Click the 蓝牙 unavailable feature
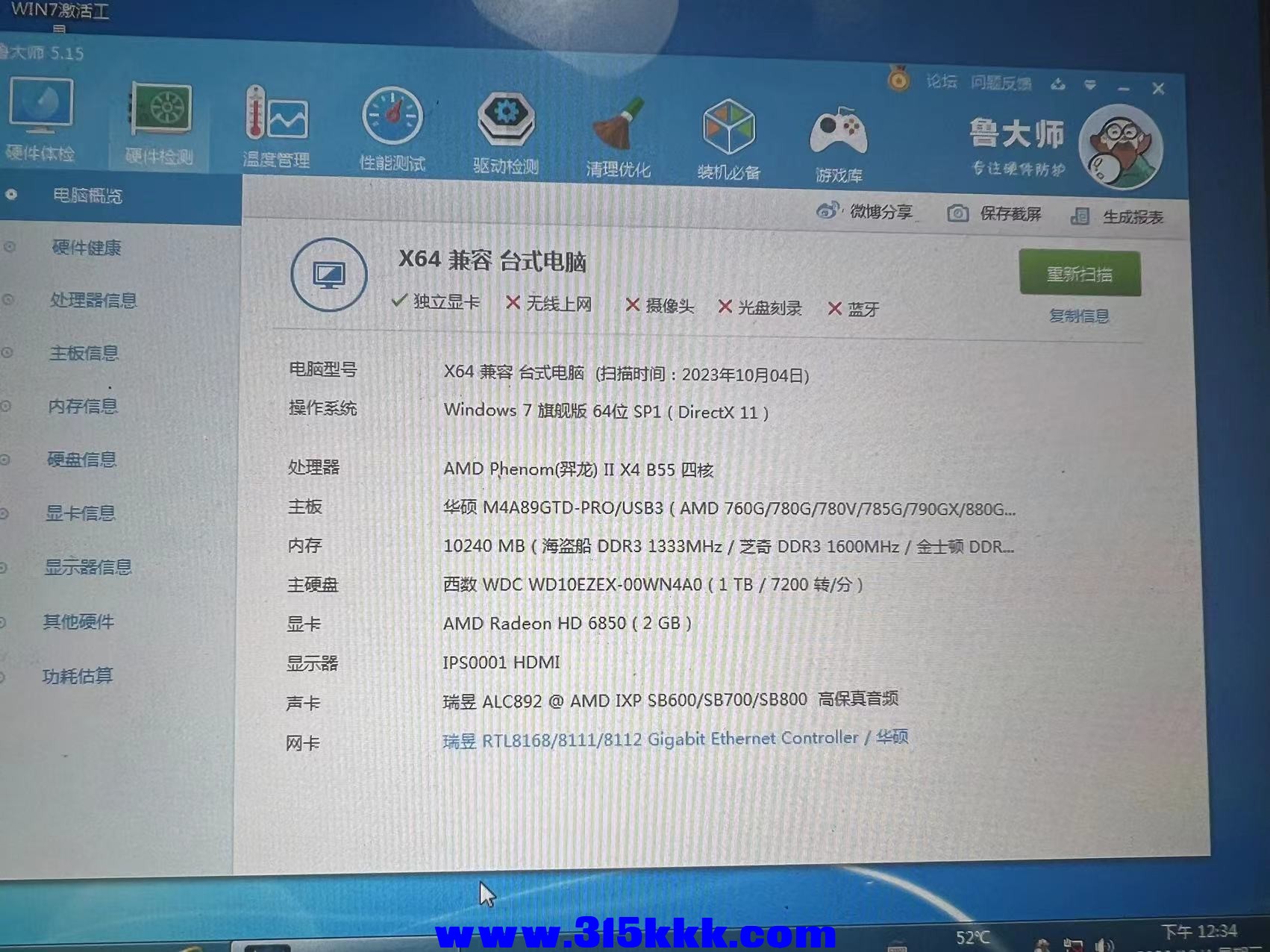1270x952 pixels. 854,309
